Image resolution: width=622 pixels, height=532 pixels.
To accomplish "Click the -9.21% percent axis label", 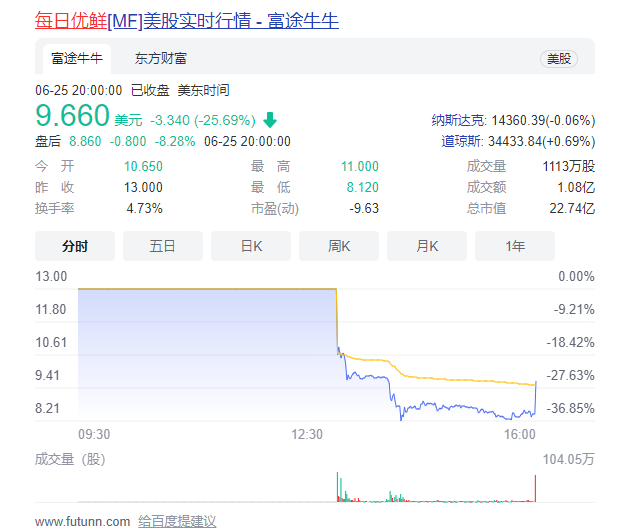I will (574, 309).
